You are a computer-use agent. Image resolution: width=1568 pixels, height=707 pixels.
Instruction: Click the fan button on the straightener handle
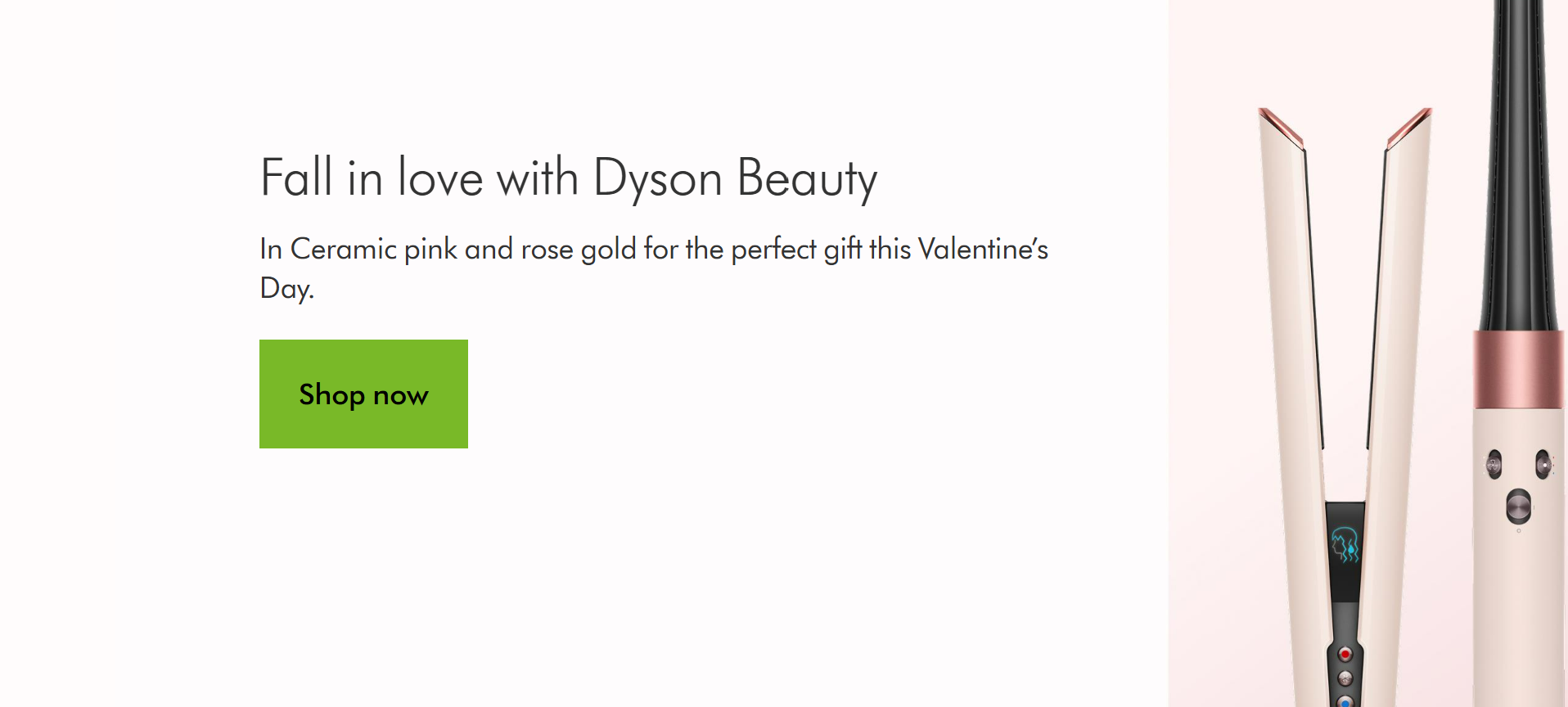(1345, 678)
